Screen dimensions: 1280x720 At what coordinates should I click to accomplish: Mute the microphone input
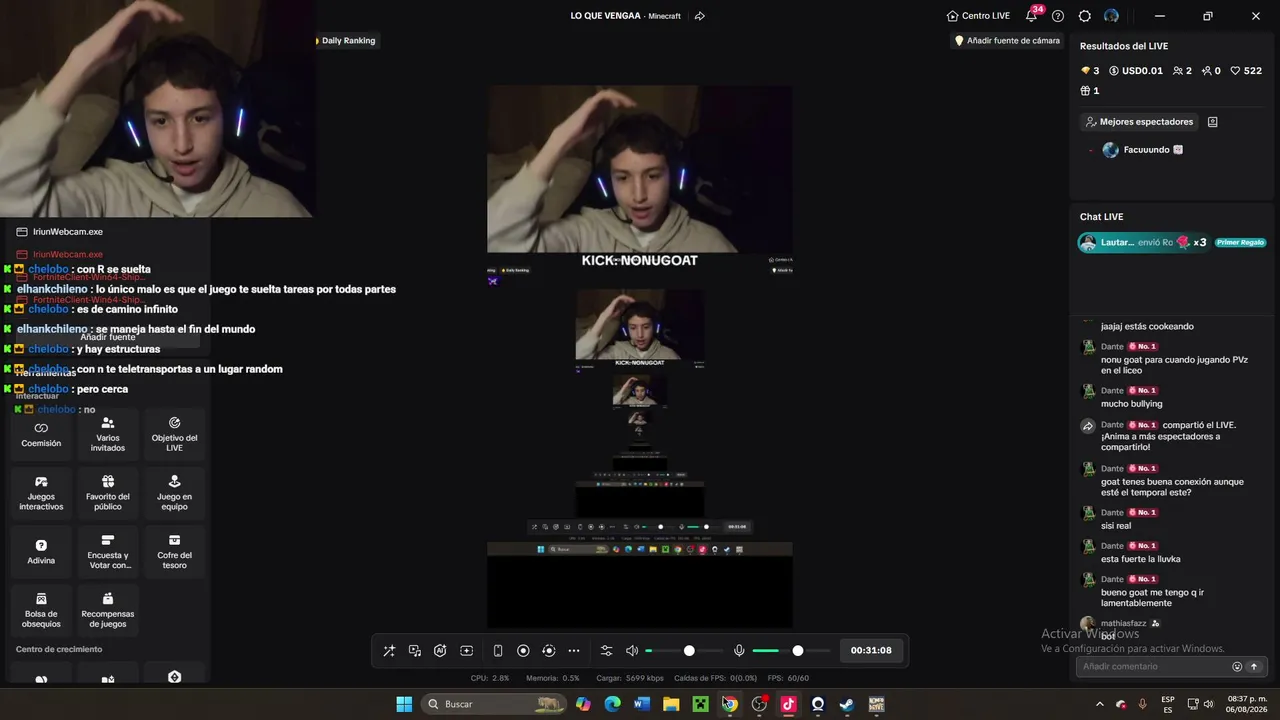point(739,651)
